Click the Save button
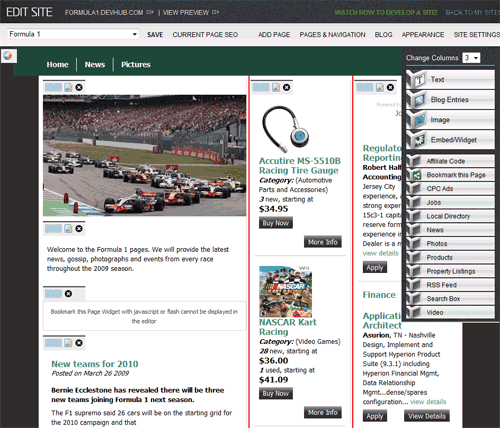The width and height of the screenshot is (500, 428). coord(155,35)
